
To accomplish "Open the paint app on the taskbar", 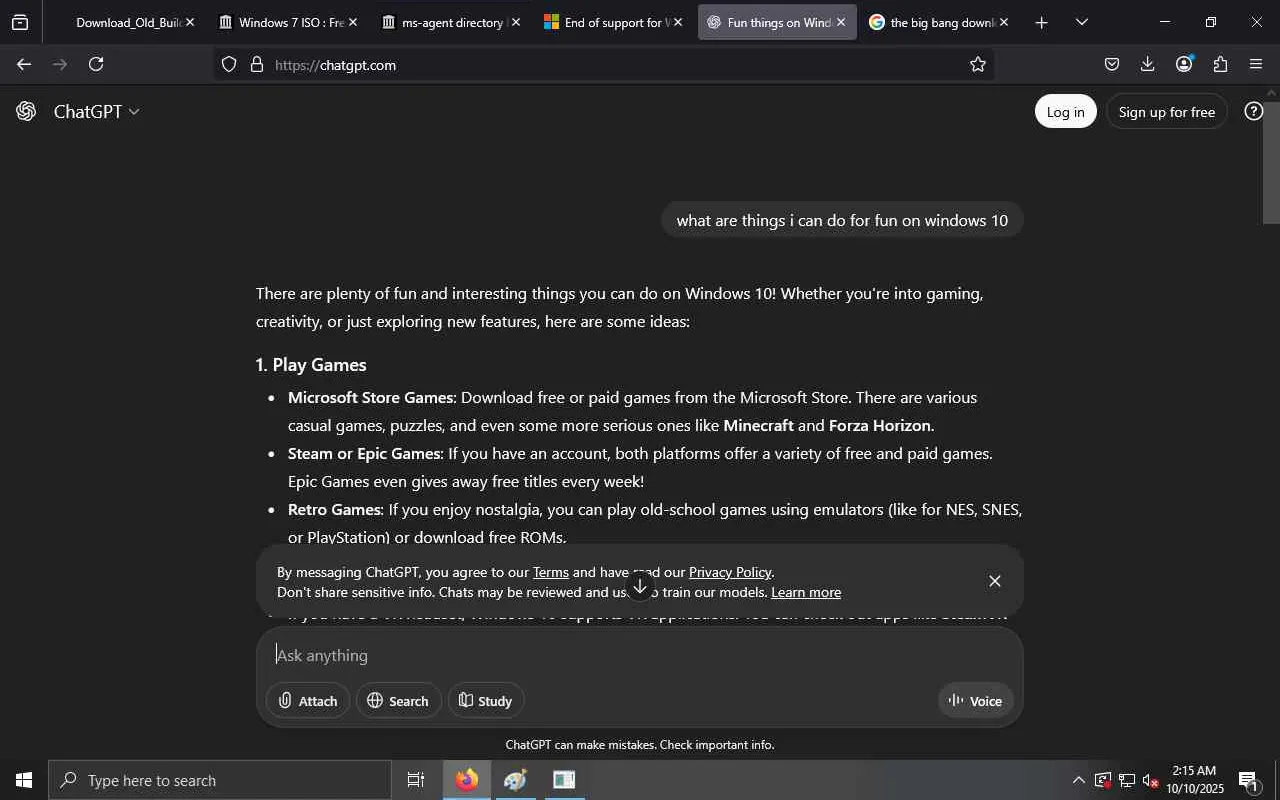I will (x=515, y=780).
